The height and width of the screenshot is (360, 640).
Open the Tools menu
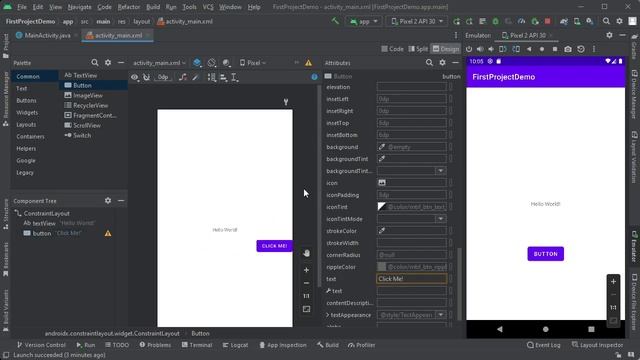click(189, 7)
